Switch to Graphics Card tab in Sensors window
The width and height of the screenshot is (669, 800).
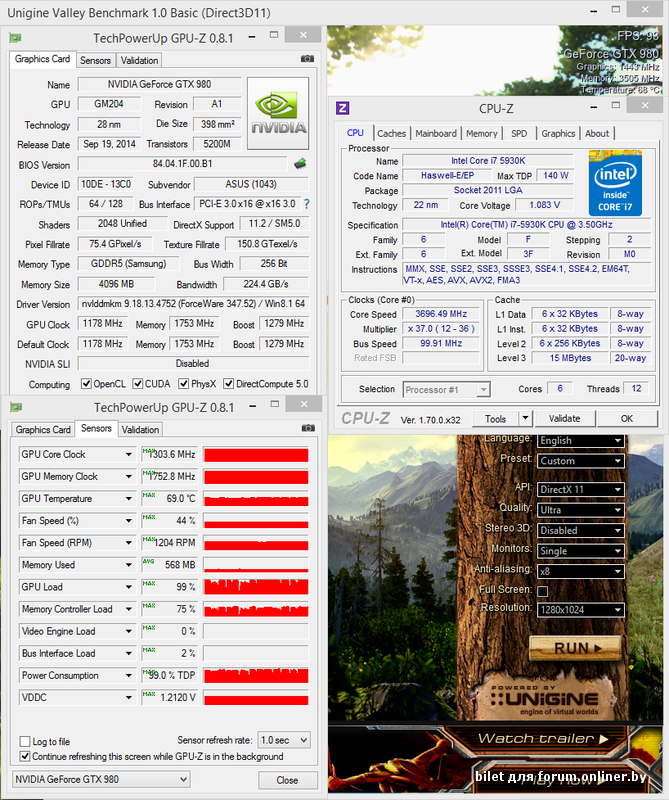coord(43,430)
